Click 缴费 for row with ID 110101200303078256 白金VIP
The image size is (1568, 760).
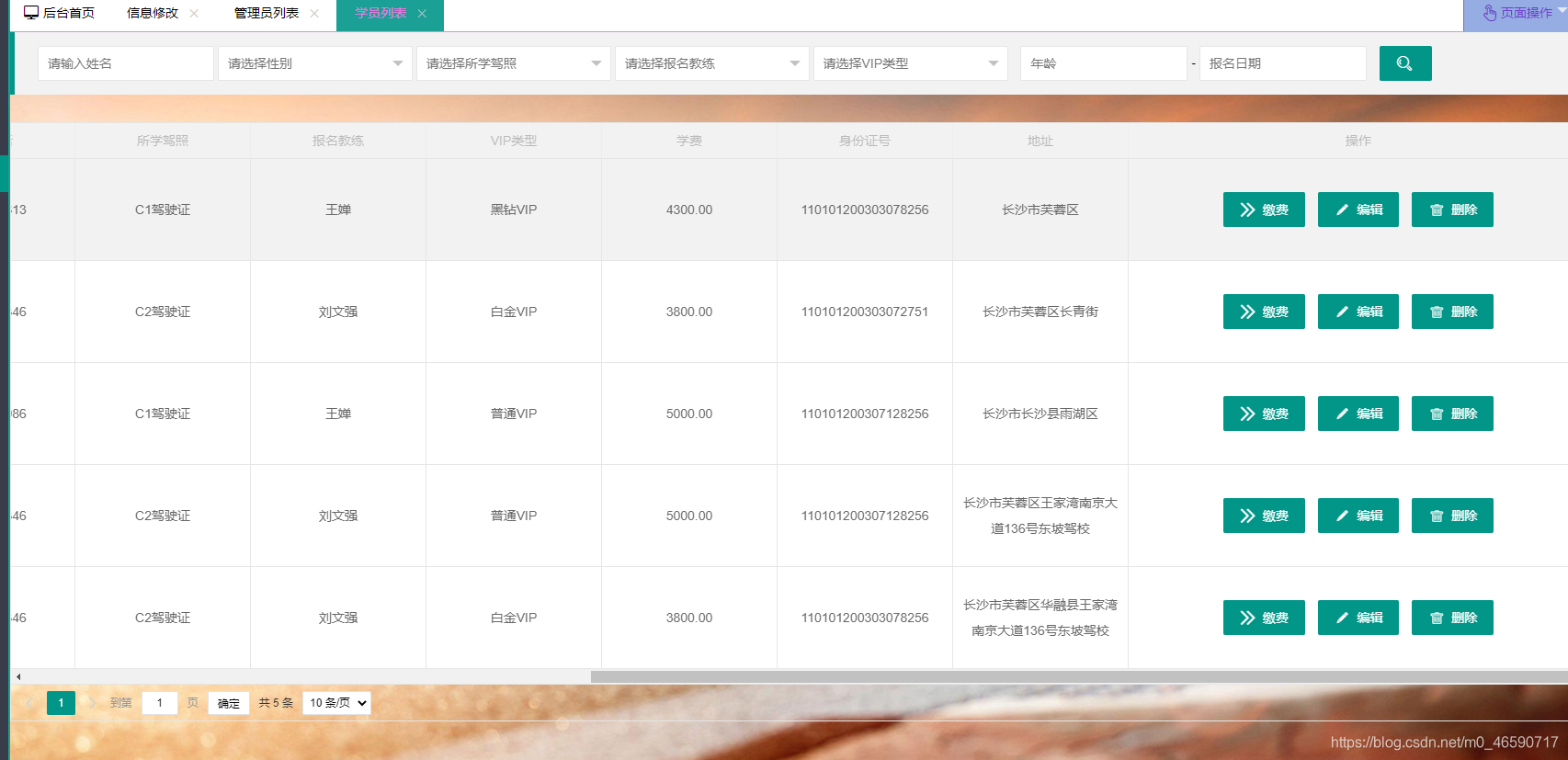pos(1264,618)
